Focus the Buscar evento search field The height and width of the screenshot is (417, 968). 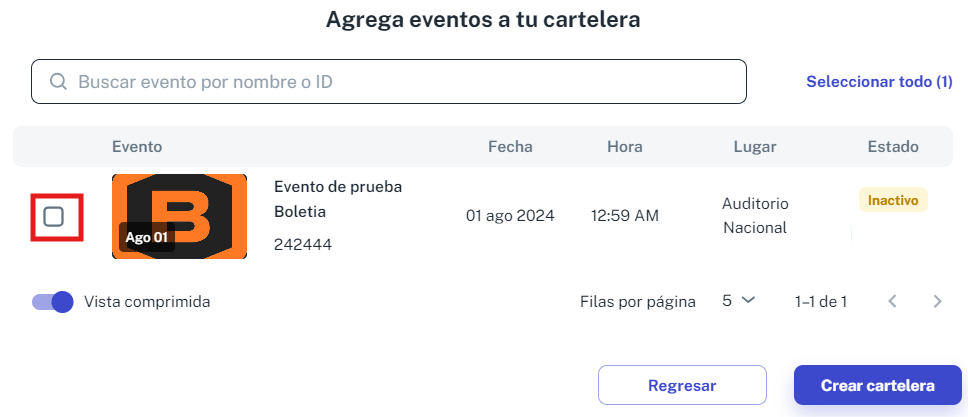click(389, 82)
